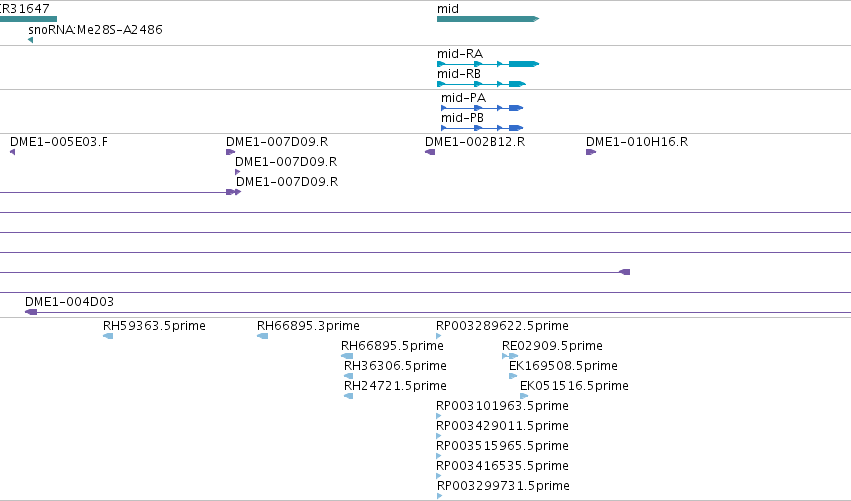The height and width of the screenshot is (501, 851).
Task: Select the RP003299731.5prime arrow glyph
Action: (440, 496)
